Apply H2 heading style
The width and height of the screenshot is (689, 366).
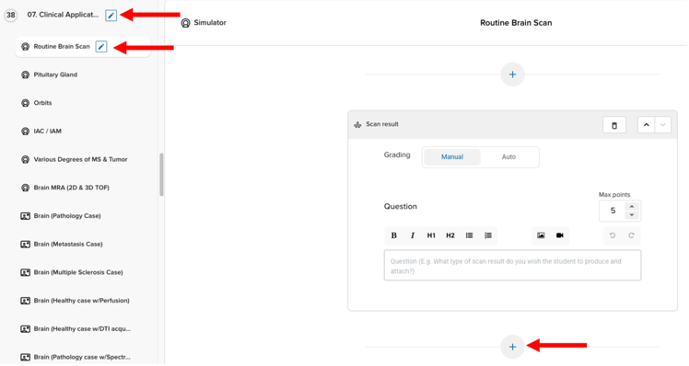(450, 236)
